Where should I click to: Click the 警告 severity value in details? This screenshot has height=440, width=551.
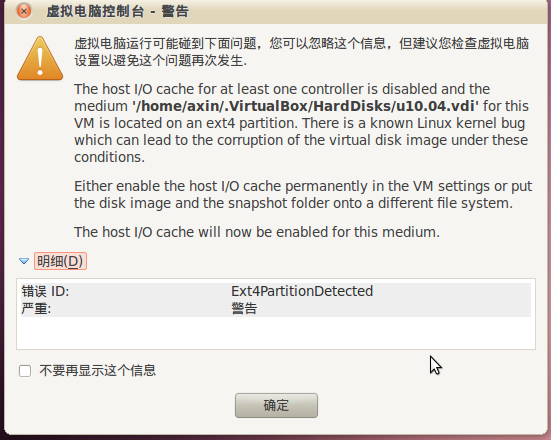[244, 308]
